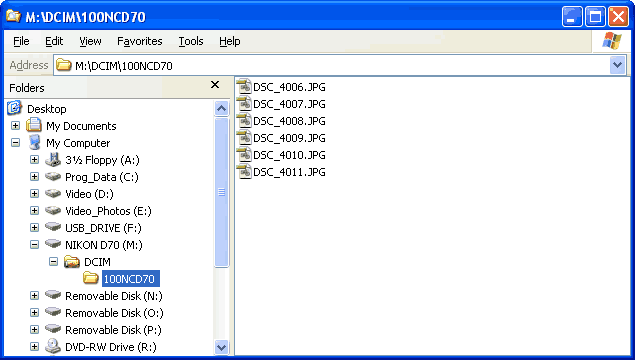The height and width of the screenshot is (360, 635).
Task: Click the My Computer icon
Action: pos(35,143)
